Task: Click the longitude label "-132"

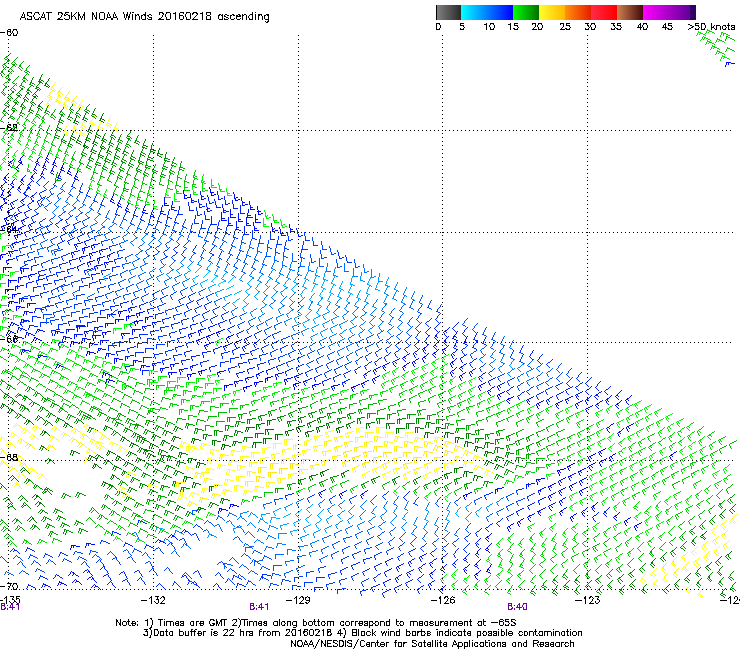Action: [x=153, y=600]
